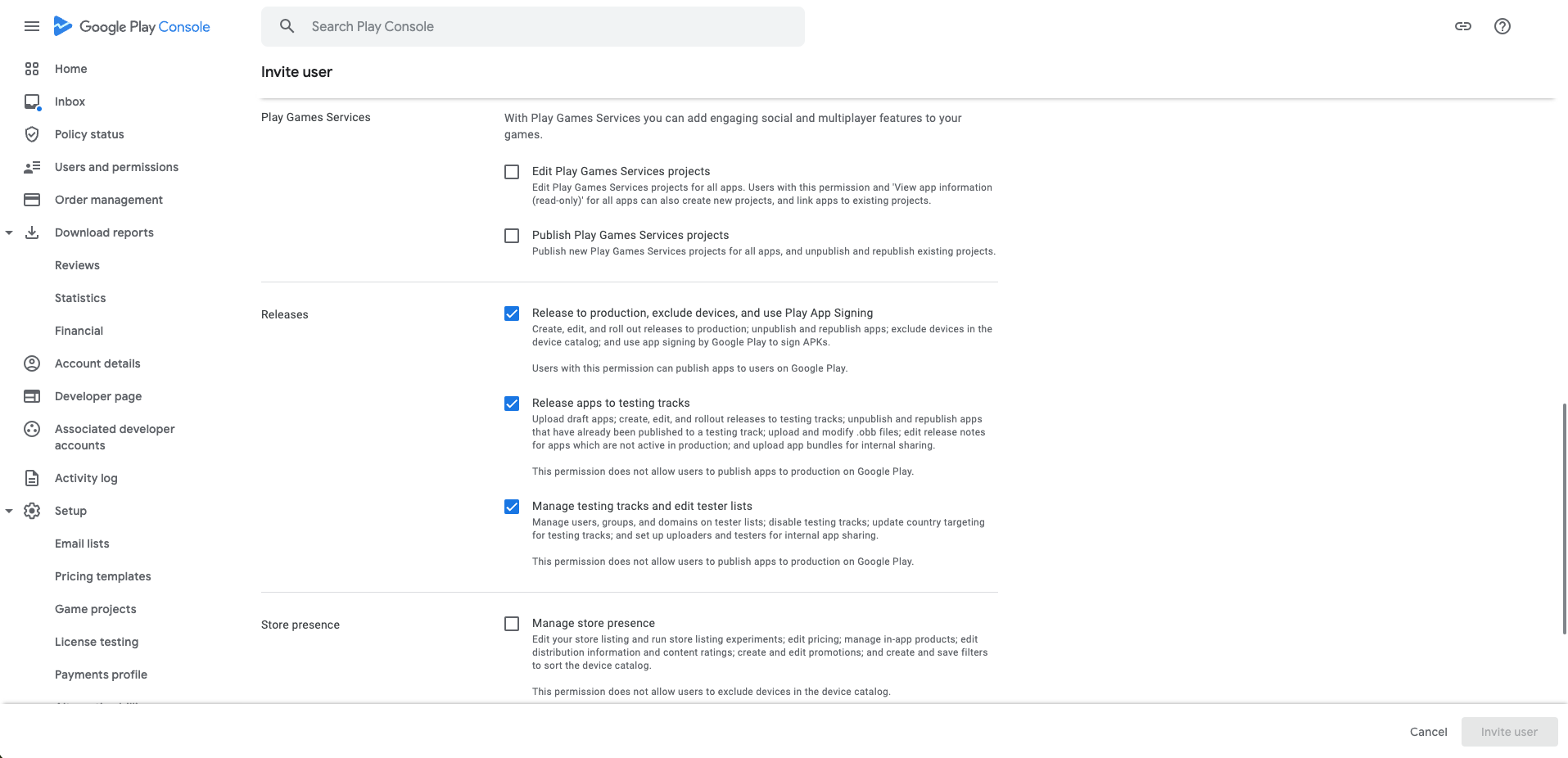1568x758 pixels.
Task: Open the hamburger navigation menu
Action: coord(32,25)
